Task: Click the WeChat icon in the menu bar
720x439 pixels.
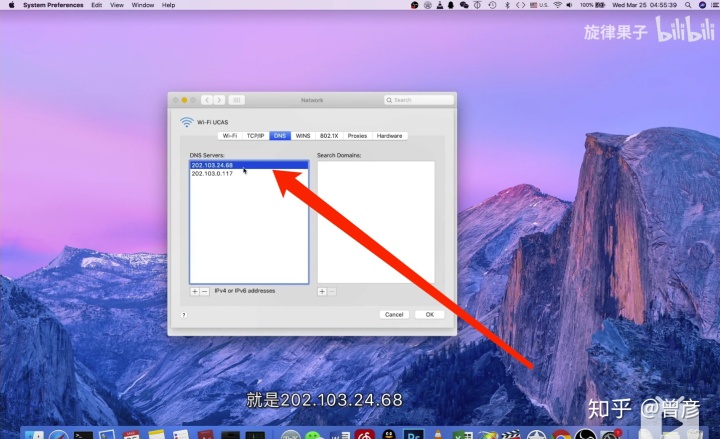Action: [x=464, y=5]
